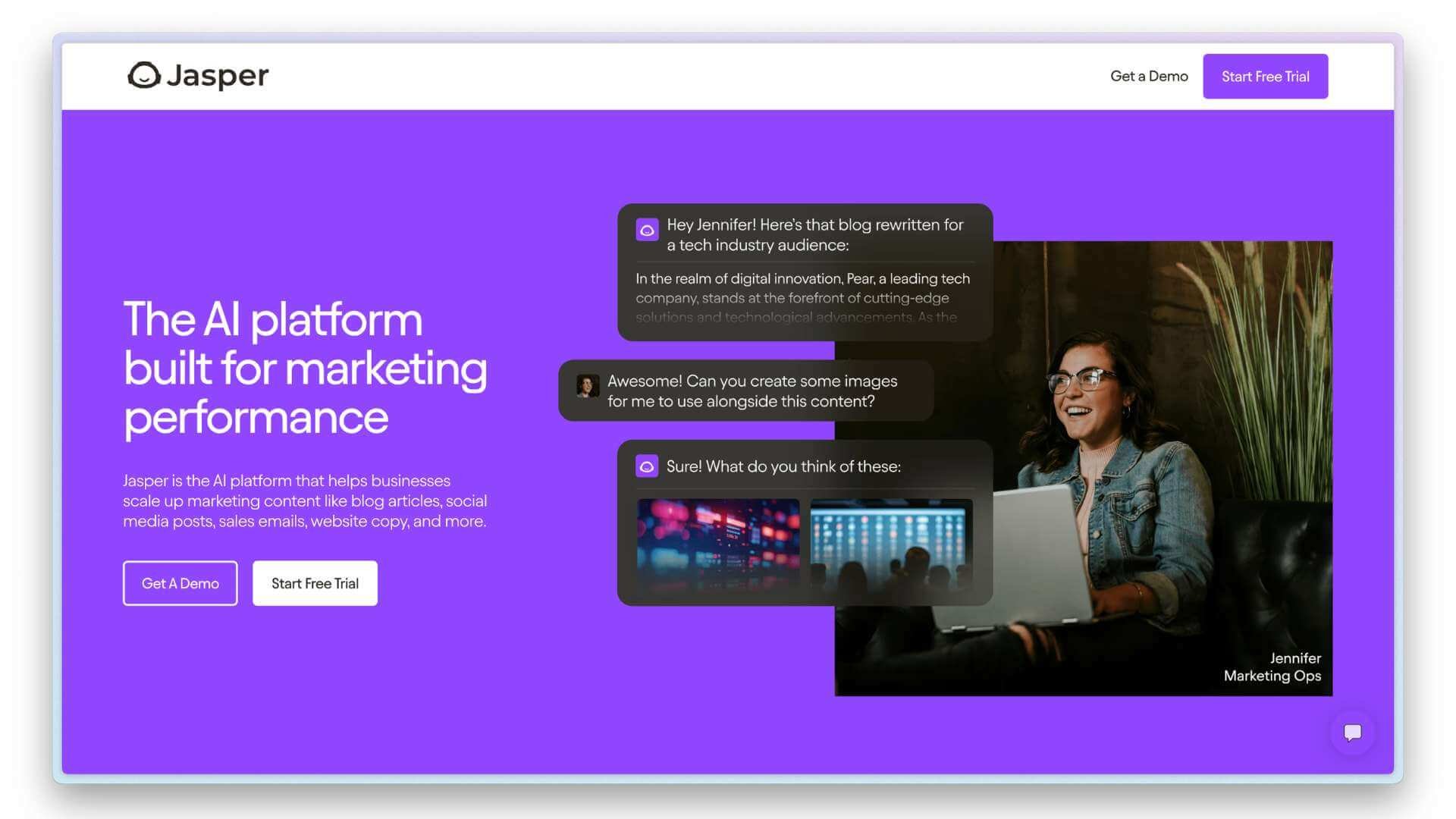Click Jennifer's avatar in the 'Awesome!' chat message

coord(587,386)
